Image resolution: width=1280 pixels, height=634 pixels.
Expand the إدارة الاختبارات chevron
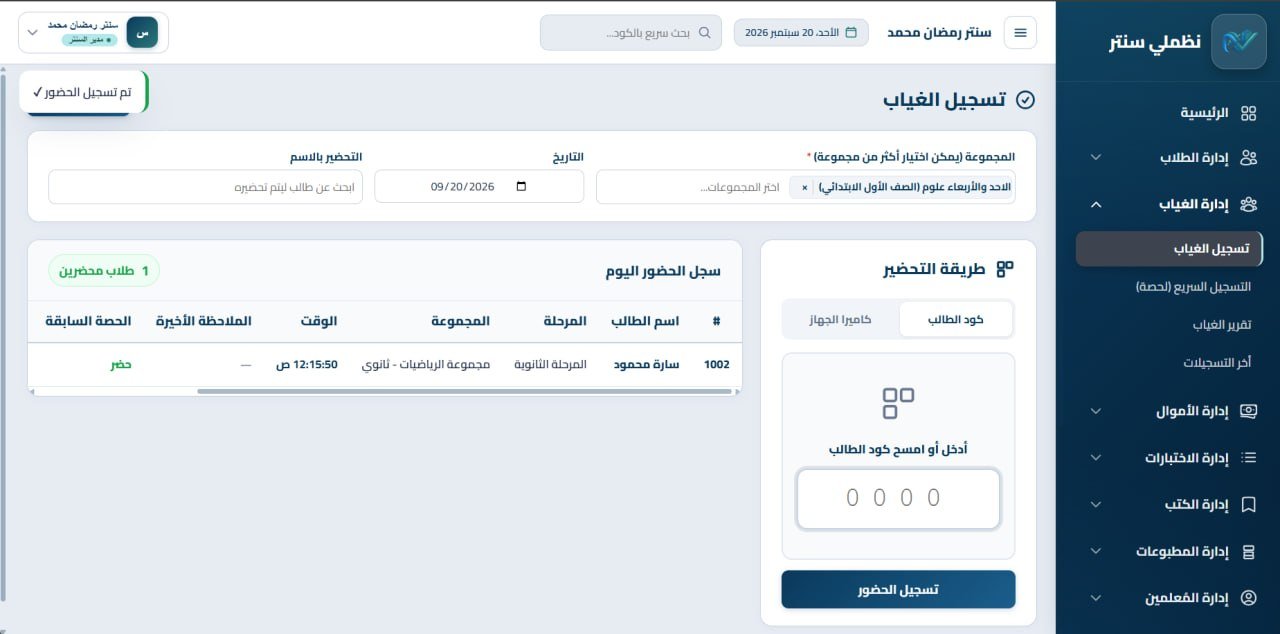point(1095,457)
